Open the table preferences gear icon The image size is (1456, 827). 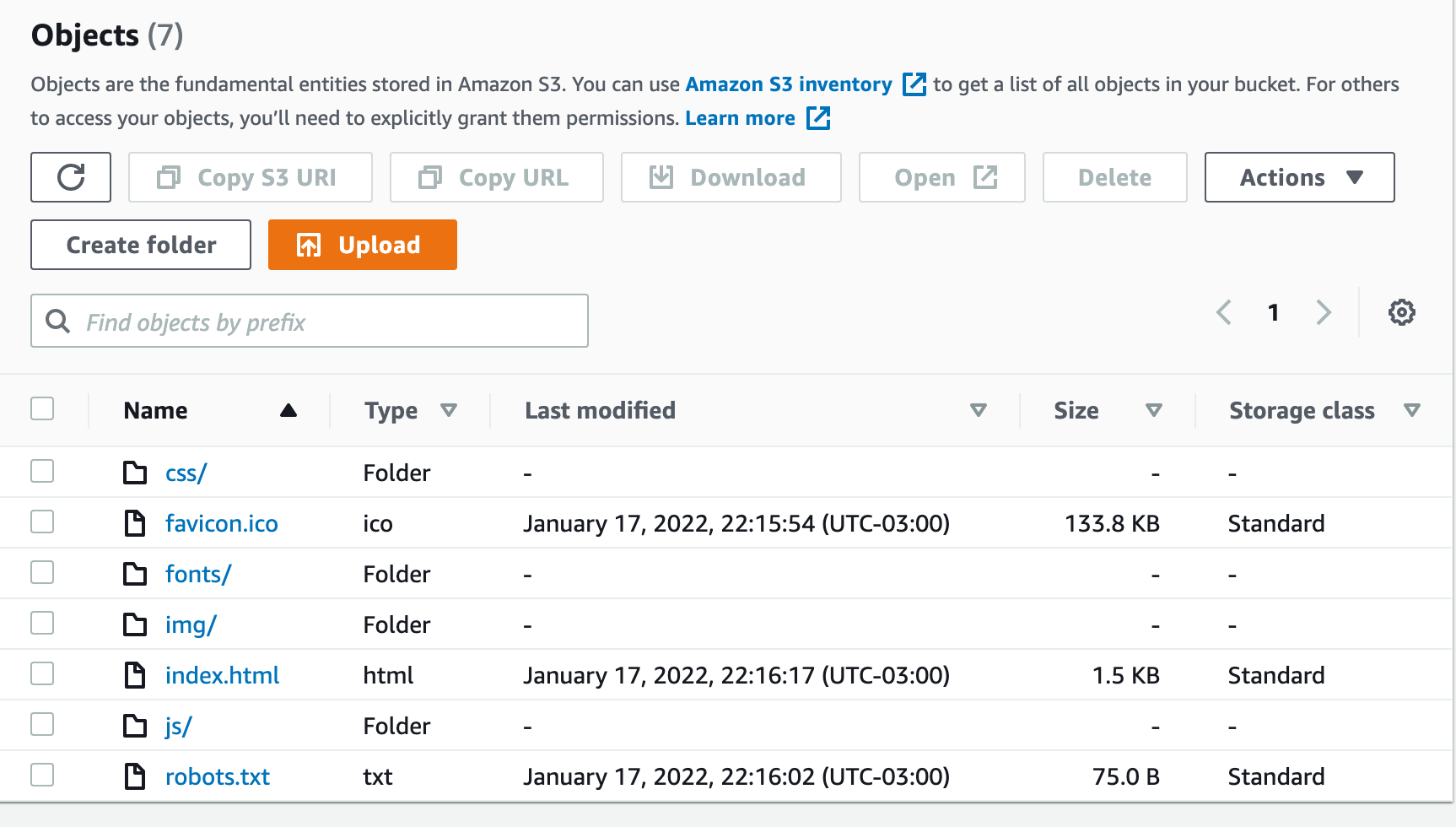[x=1402, y=312]
